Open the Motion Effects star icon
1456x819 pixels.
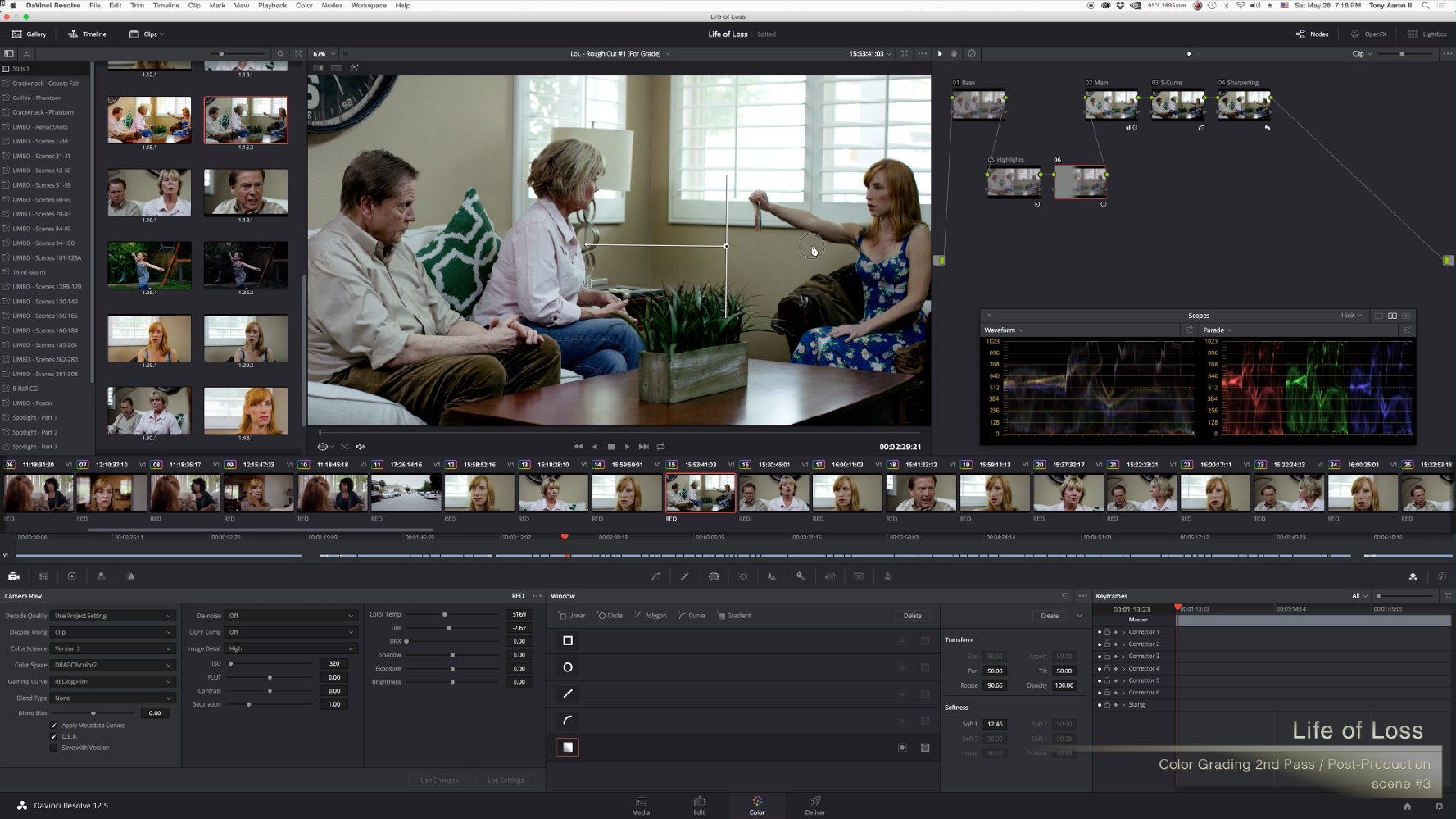point(131,576)
